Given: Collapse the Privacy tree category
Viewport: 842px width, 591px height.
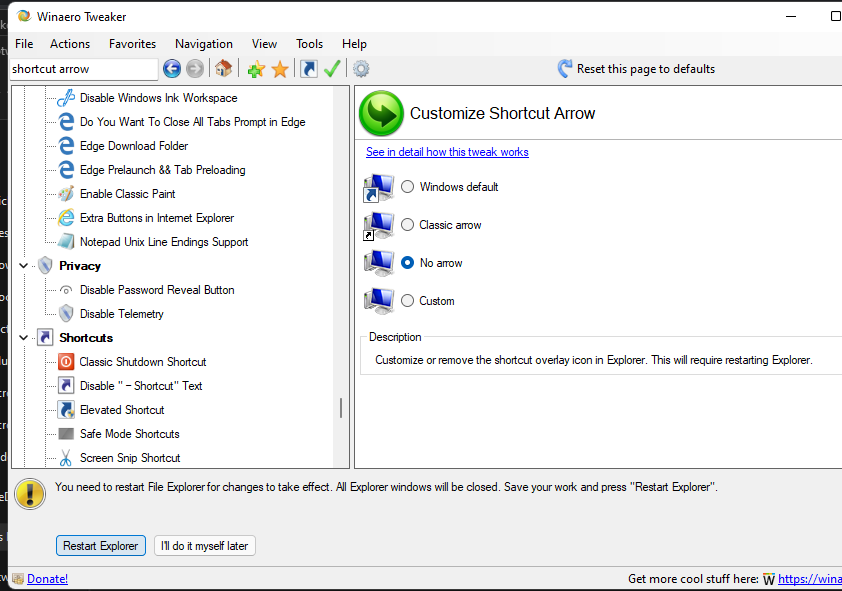Looking at the screenshot, I should [x=23, y=266].
